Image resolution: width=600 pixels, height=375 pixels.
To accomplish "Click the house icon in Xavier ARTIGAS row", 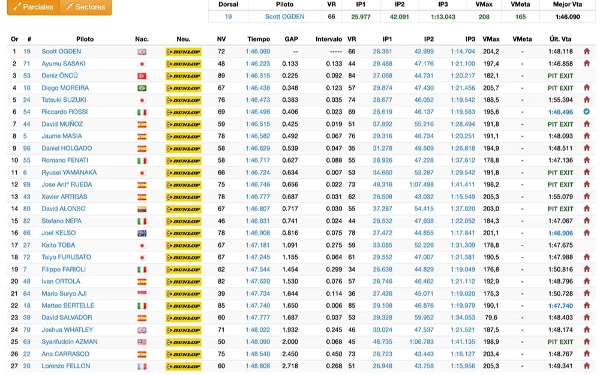I will [587, 196].
